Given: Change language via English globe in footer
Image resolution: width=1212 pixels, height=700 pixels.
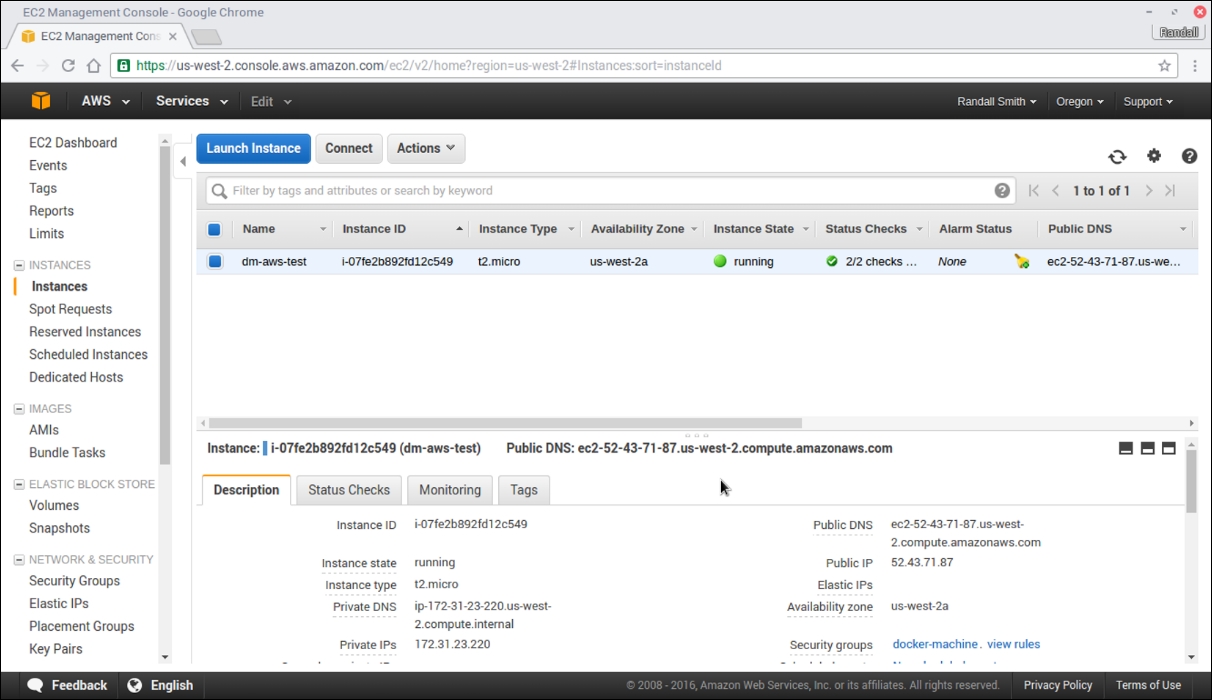Looking at the screenshot, I should 160,685.
